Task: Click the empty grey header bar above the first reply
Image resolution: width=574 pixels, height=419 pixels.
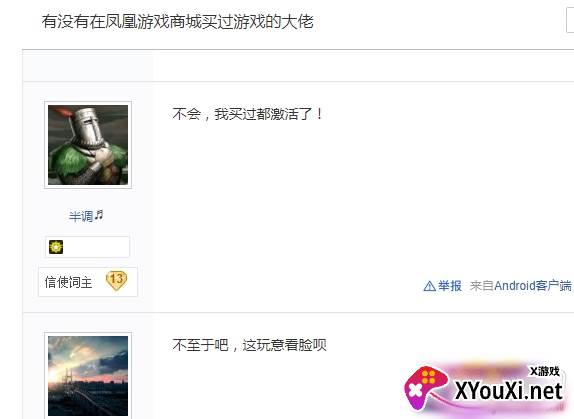Action: (x=298, y=66)
